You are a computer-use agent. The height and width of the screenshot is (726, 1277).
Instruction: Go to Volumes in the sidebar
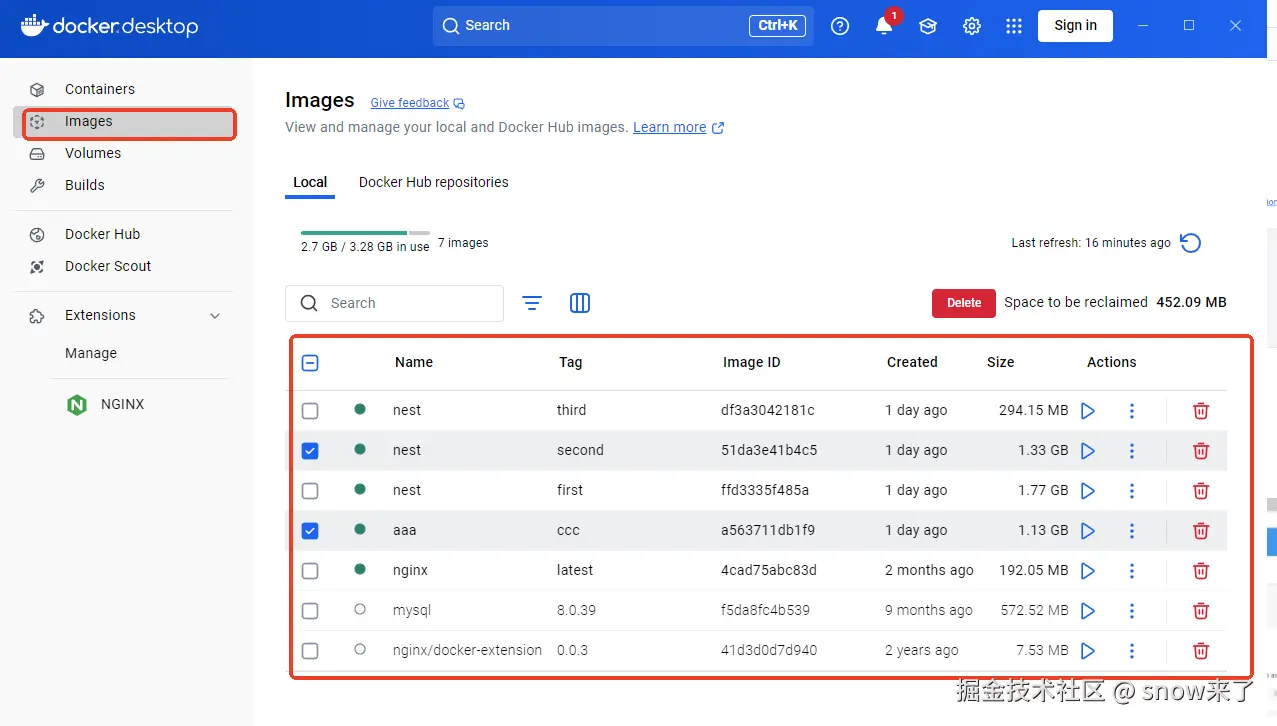pyautogui.click(x=123, y=153)
